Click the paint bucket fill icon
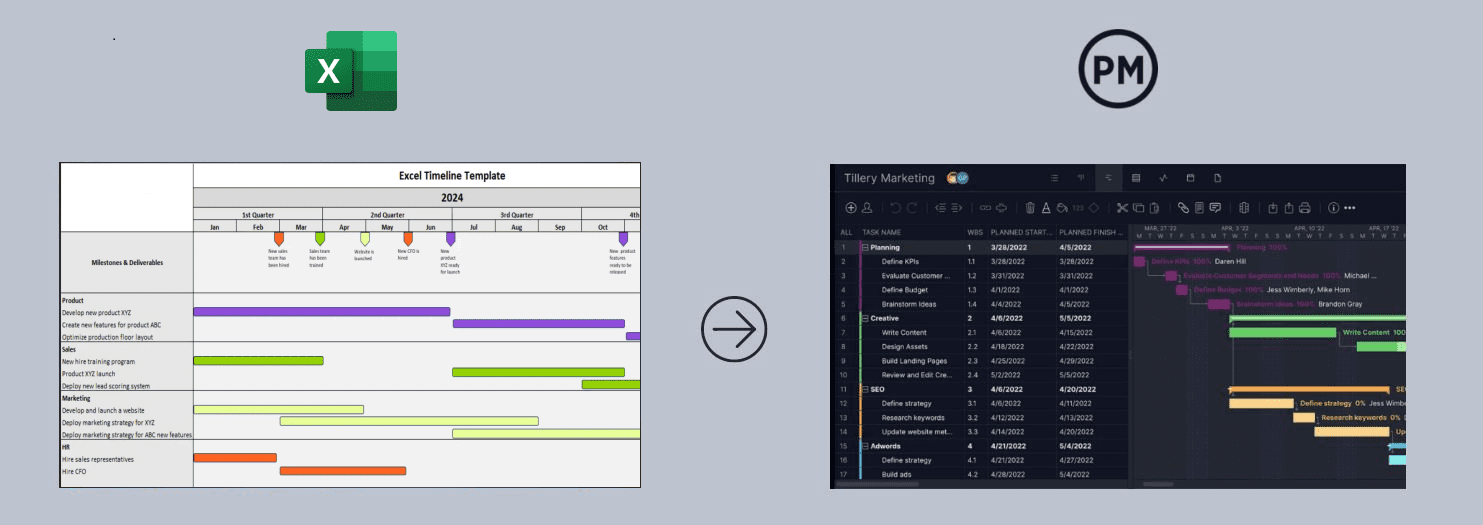 [1062, 208]
